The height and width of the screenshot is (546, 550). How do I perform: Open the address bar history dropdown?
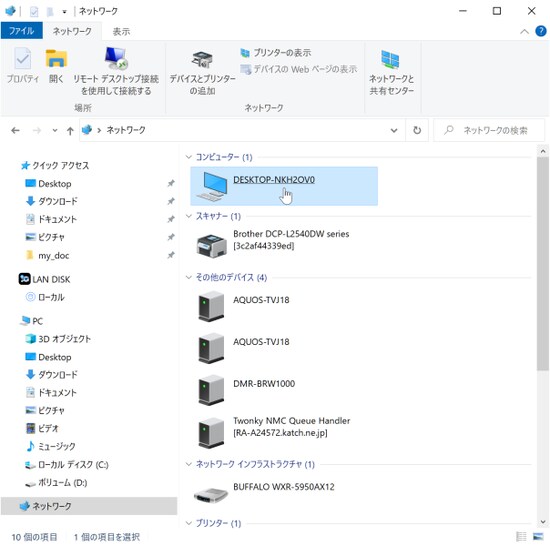coord(394,130)
